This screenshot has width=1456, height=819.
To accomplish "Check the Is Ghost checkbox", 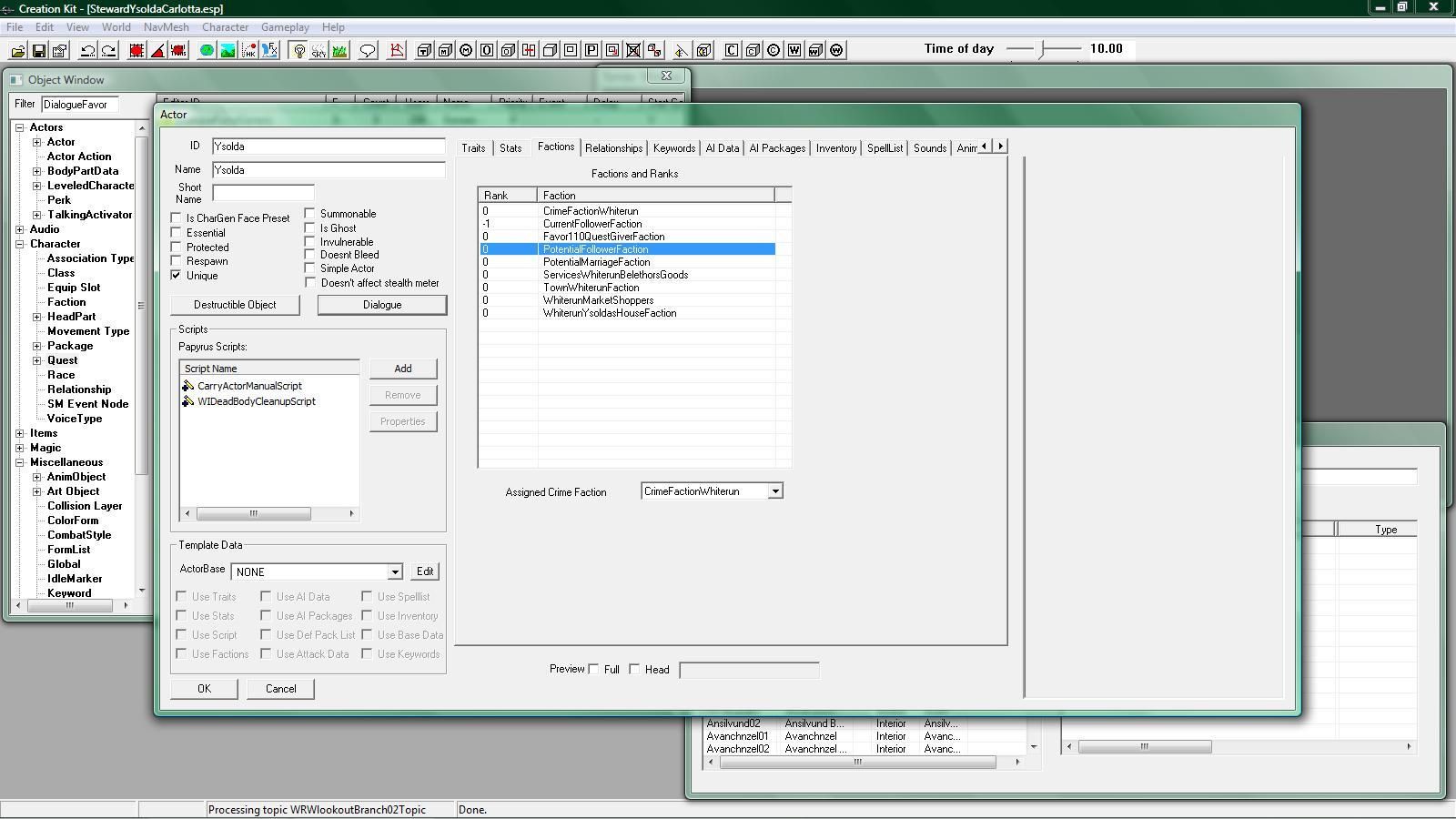I will coord(309,228).
